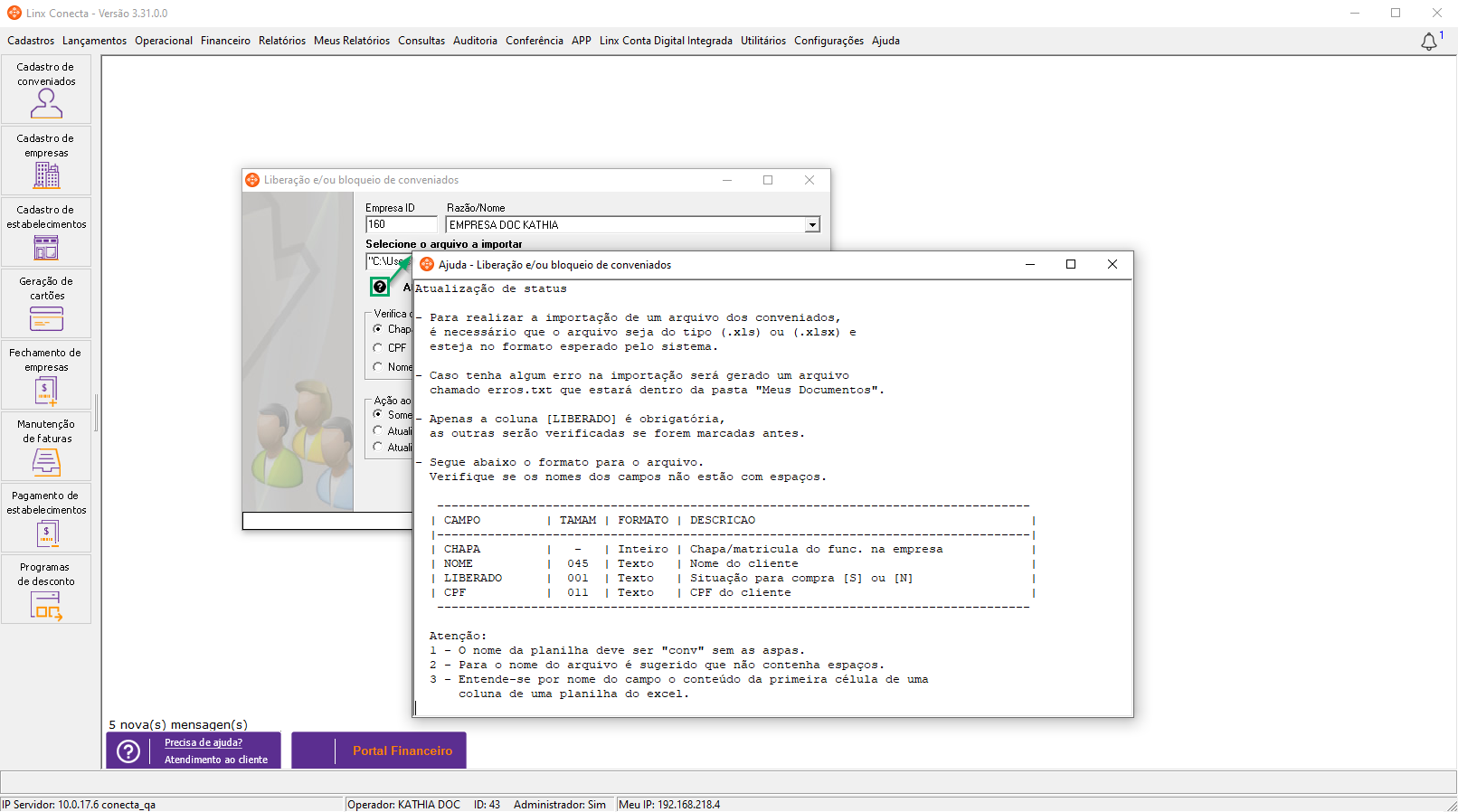Click the LIBERADO row in help table
The width and height of the screenshot is (1458, 812).
coord(733,578)
